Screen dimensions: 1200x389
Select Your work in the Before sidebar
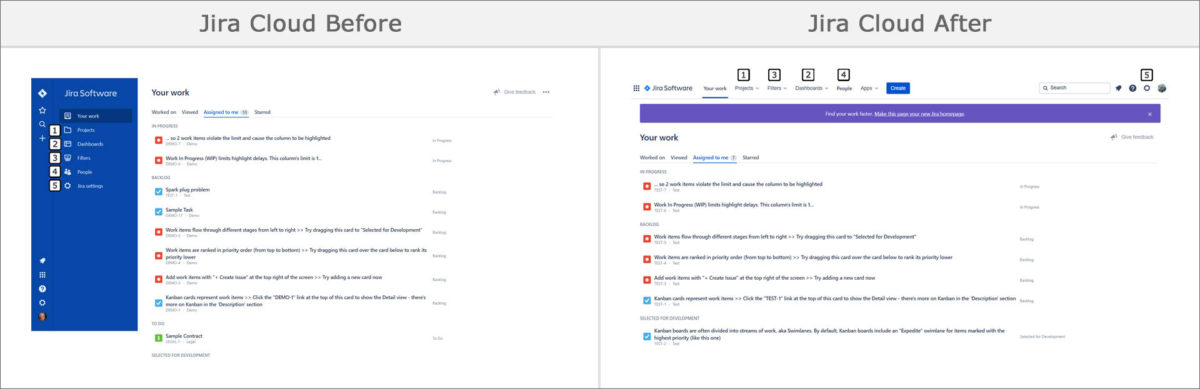[95, 116]
